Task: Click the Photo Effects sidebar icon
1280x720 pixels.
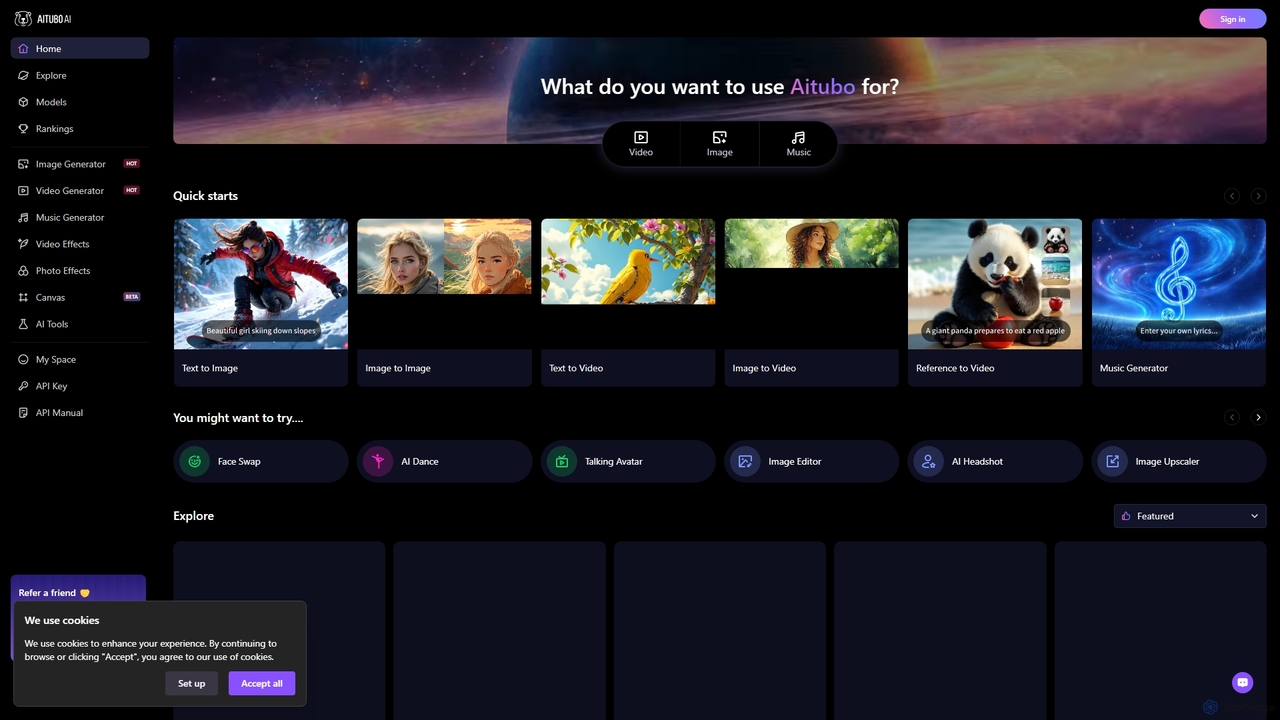Action: coord(24,271)
